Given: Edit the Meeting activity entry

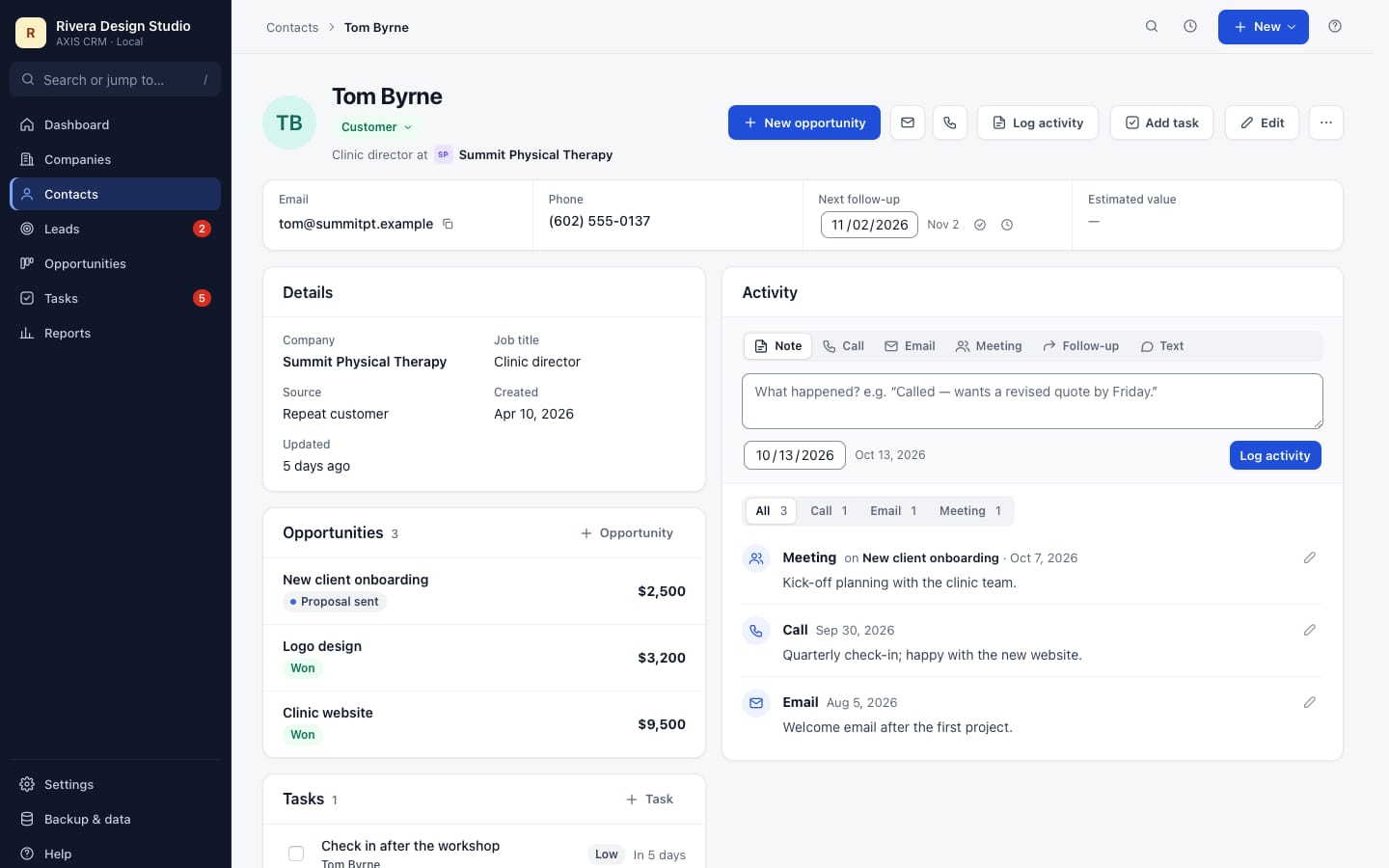Looking at the screenshot, I should [x=1310, y=557].
